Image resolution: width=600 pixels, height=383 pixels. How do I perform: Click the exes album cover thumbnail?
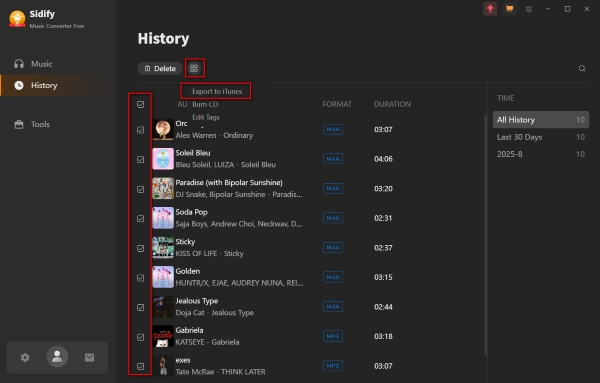[163, 365]
